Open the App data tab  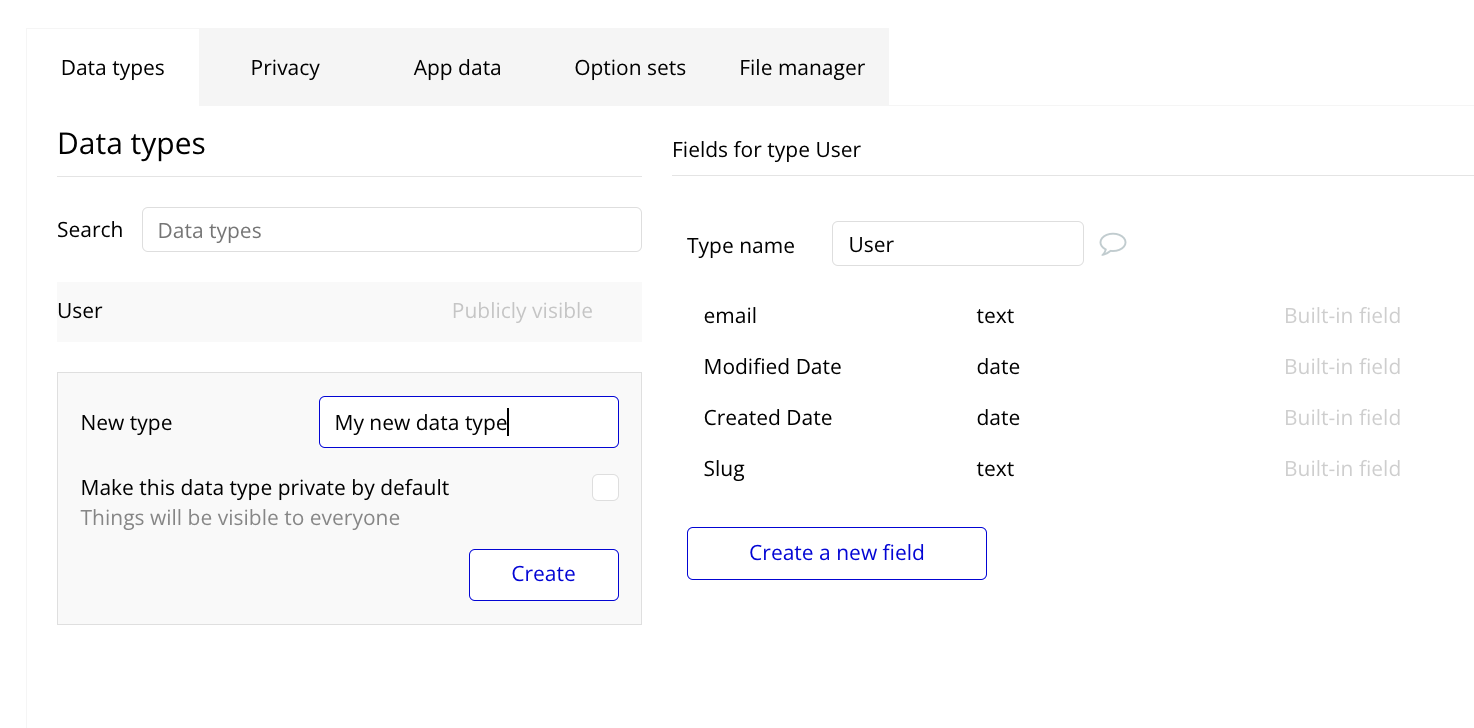pyautogui.click(x=457, y=68)
